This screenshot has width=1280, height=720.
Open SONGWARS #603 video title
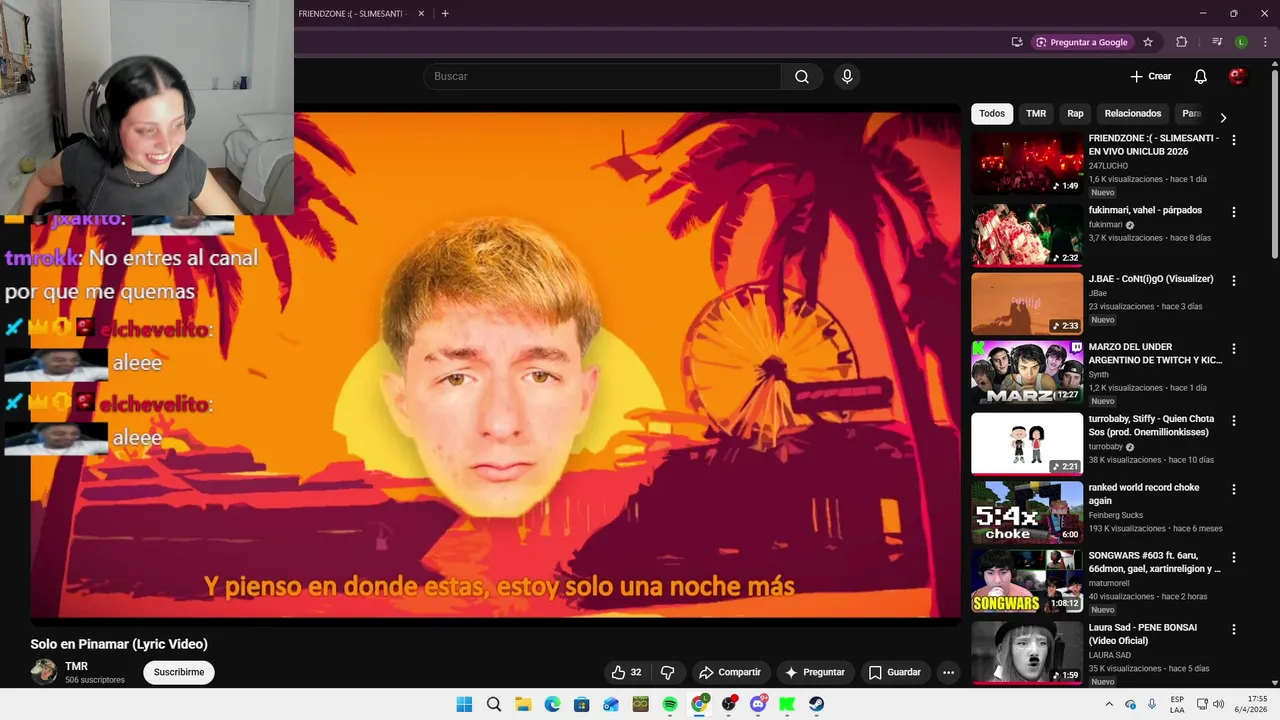[1155, 562]
